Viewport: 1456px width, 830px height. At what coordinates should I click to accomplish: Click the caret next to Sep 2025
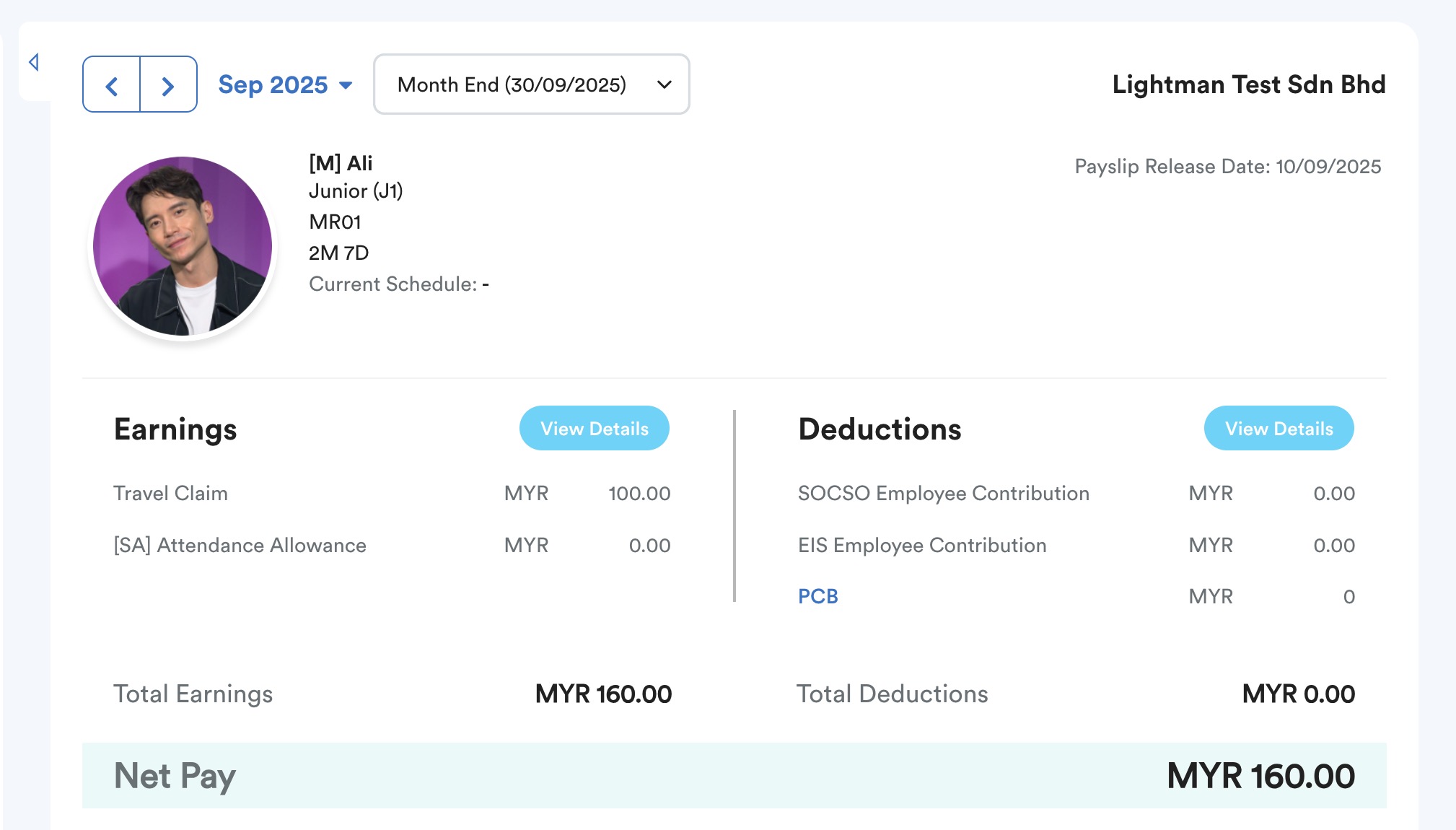tap(346, 85)
